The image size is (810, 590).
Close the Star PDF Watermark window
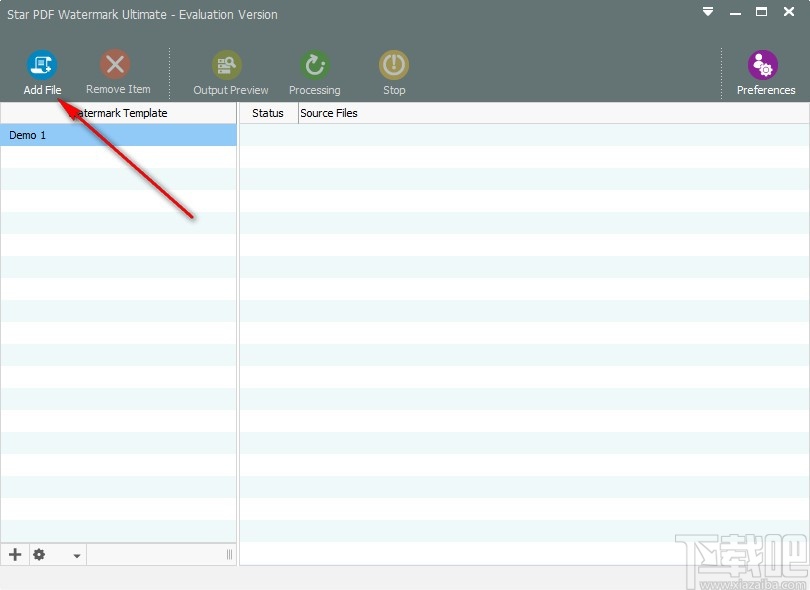[x=789, y=11]
